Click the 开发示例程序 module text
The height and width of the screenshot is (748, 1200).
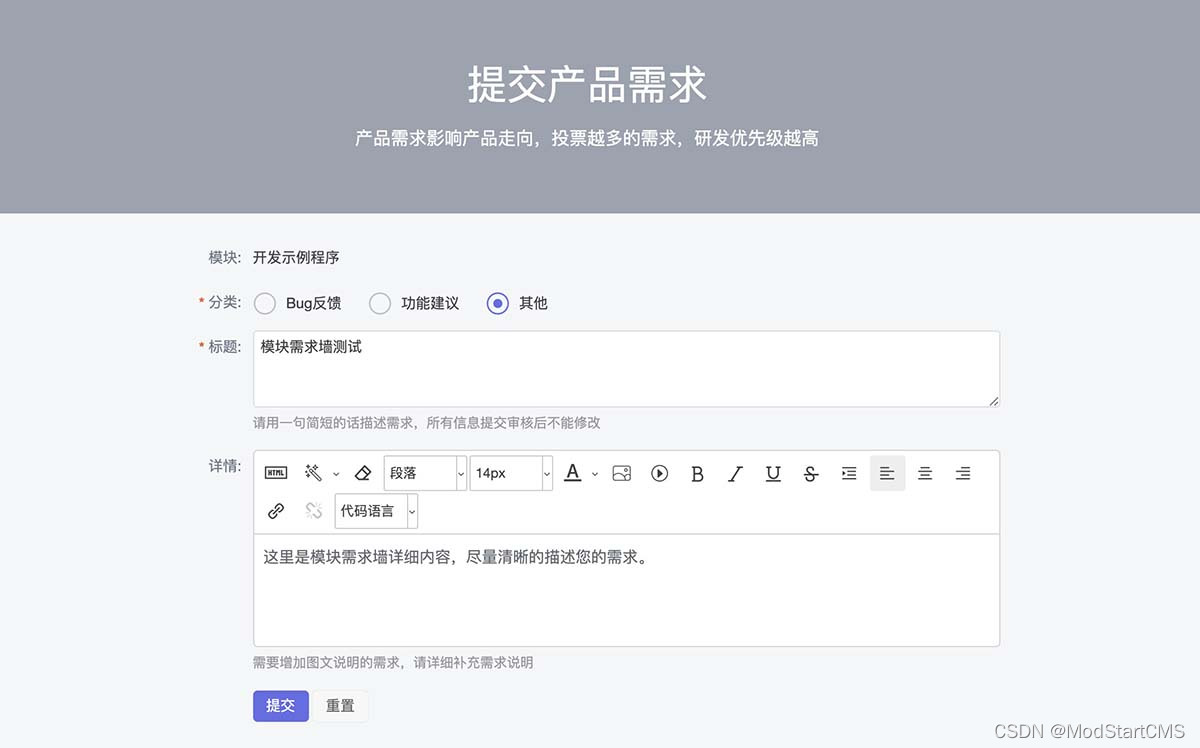(296, 258)
